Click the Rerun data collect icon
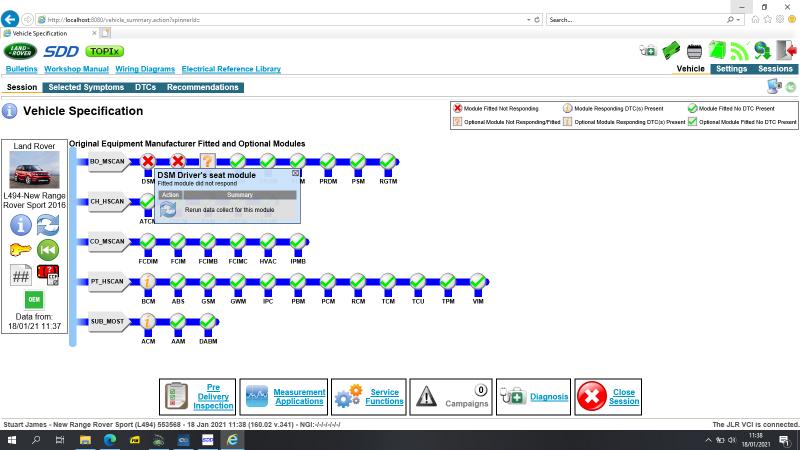The image size is (800, 450). click(x=168, y=210)
